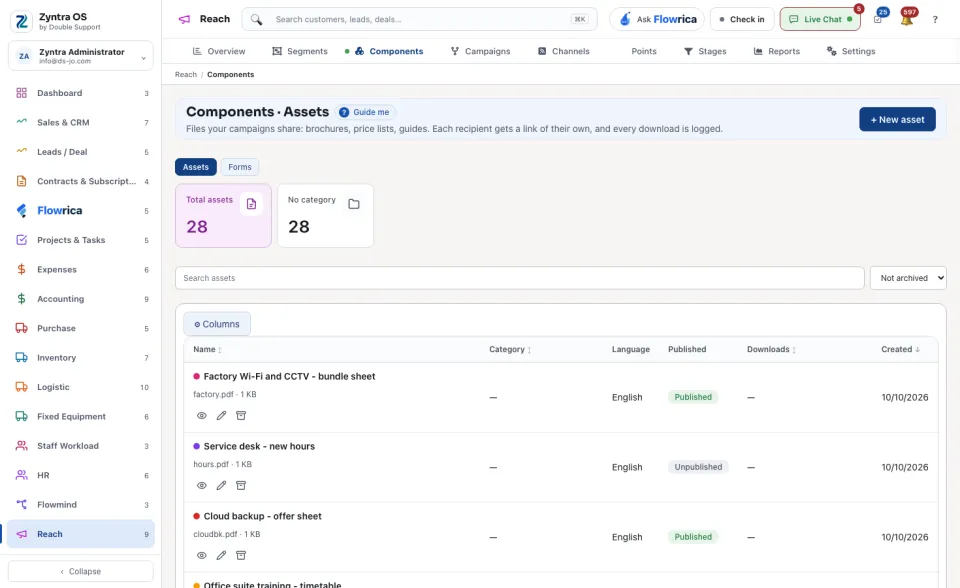This screenshot has width=960, height=588.
Task: Preview the Factory Wi-Fi and CCTV asset
Action: [201, 415]
